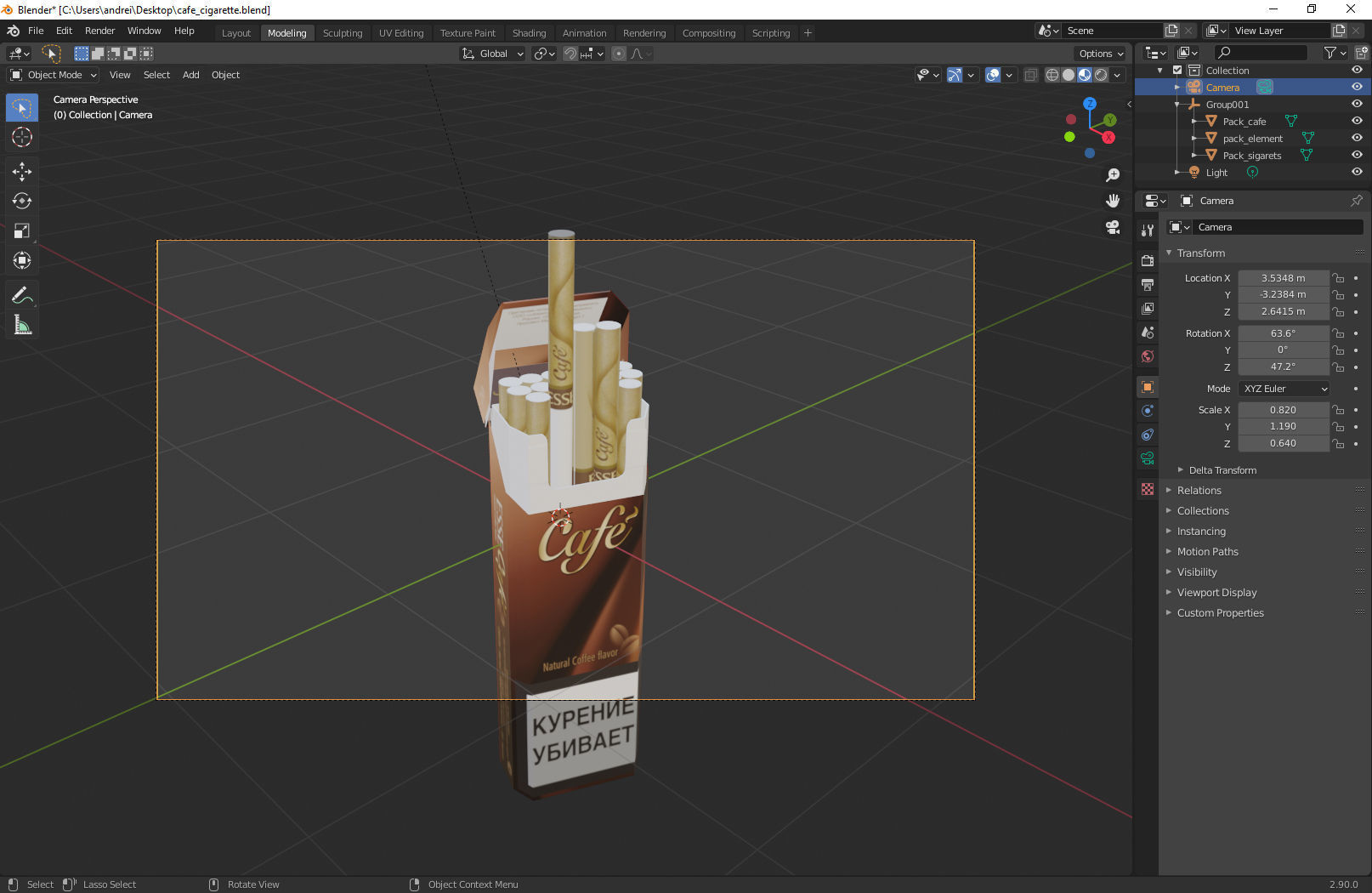
Task: Open the Global transform orientation dropdown
Action: (493, 54)
